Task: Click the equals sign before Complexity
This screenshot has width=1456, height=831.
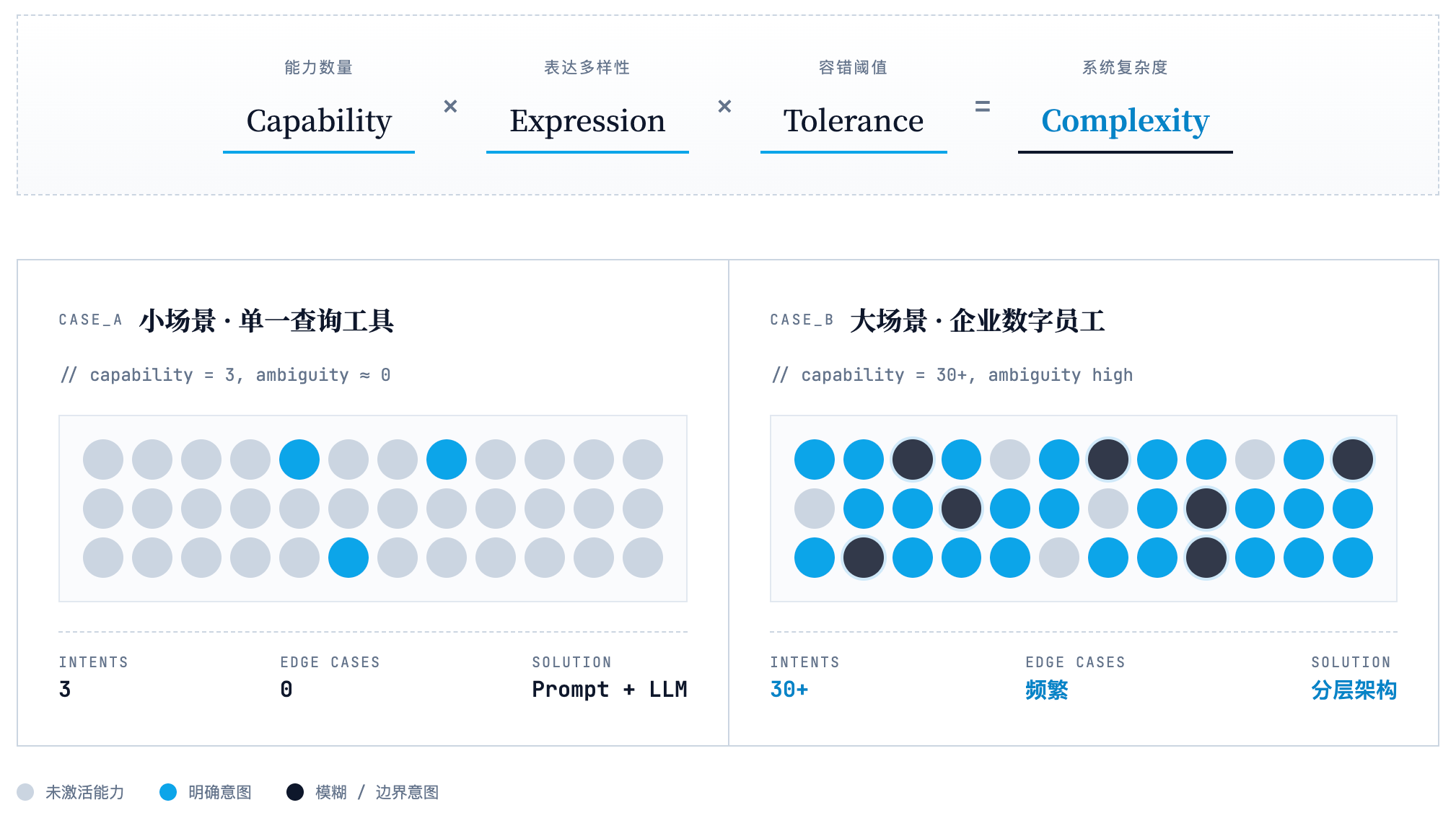Action: pos(982,107)
